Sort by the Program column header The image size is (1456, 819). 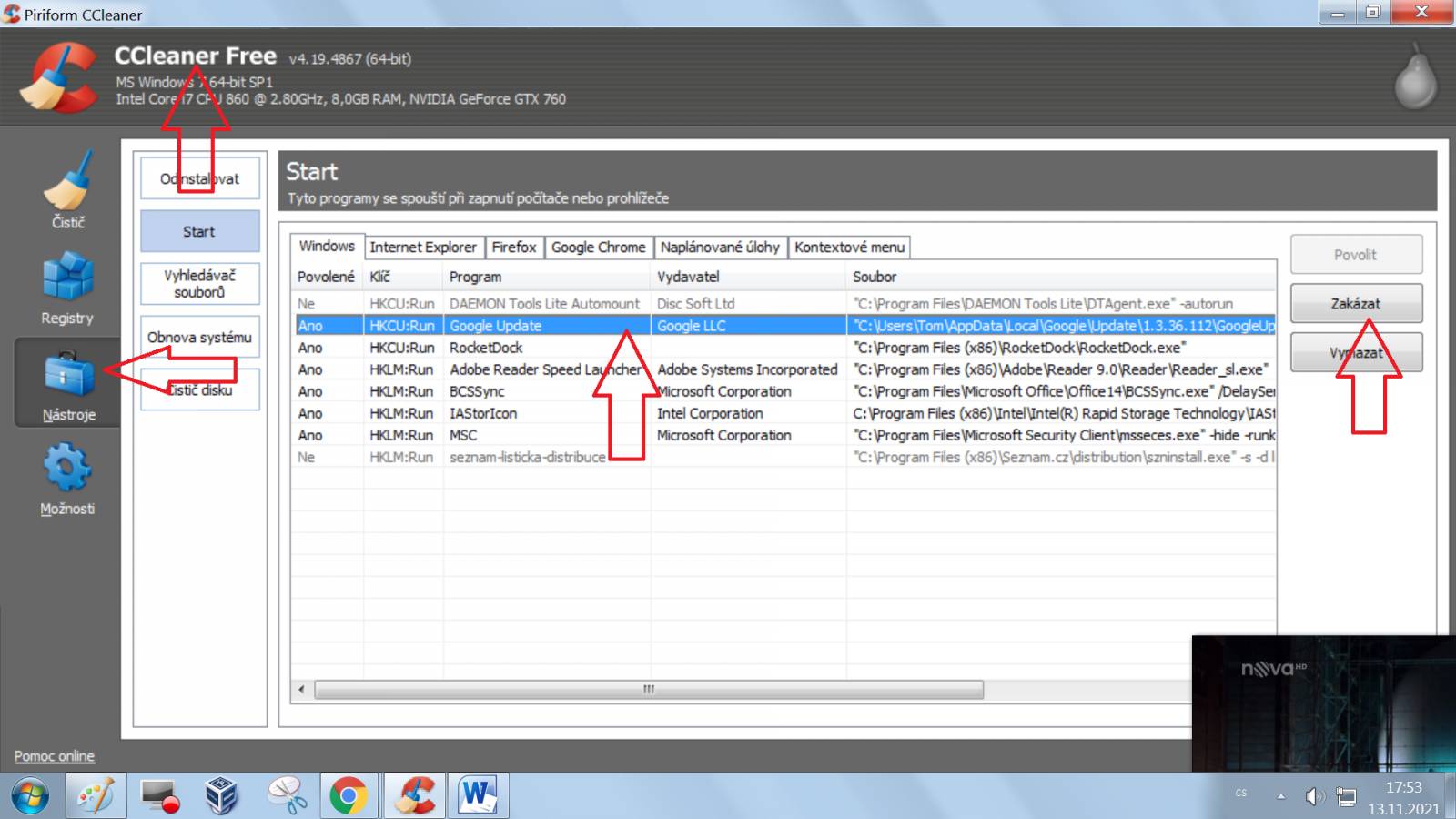click(x=547, y=277)
